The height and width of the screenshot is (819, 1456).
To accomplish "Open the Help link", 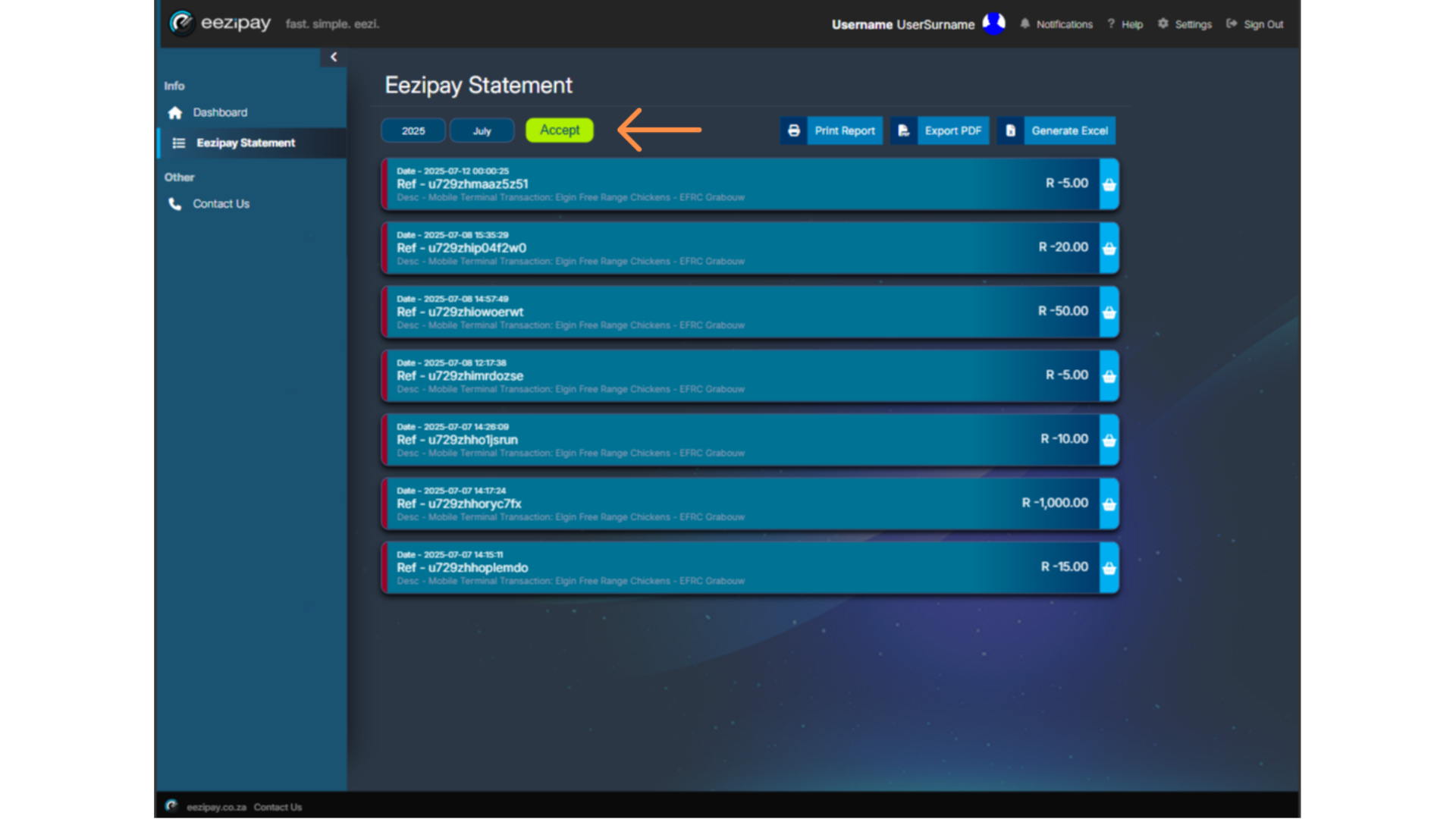I will pyautogui.click(x=1132, y=24).
